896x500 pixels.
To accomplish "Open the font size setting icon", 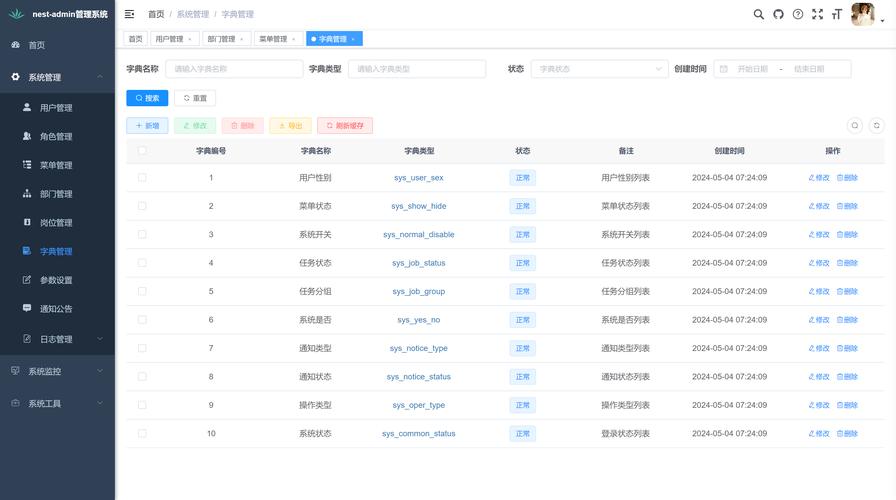I will pos(837,14).
